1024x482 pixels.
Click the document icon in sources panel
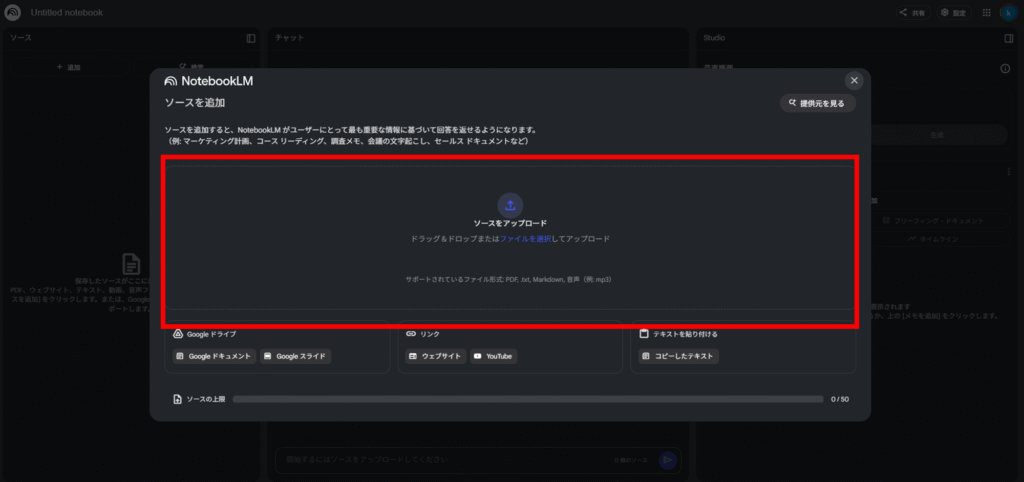click(131, 264)
